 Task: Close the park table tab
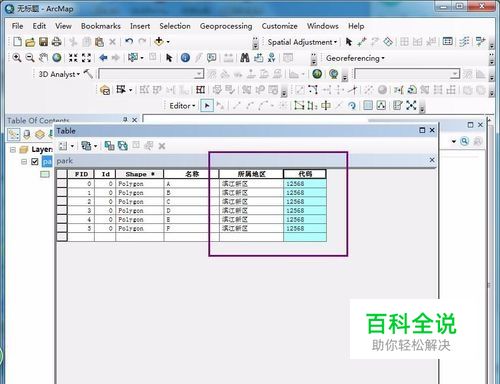pyautogui.click(x=432, y=160)
